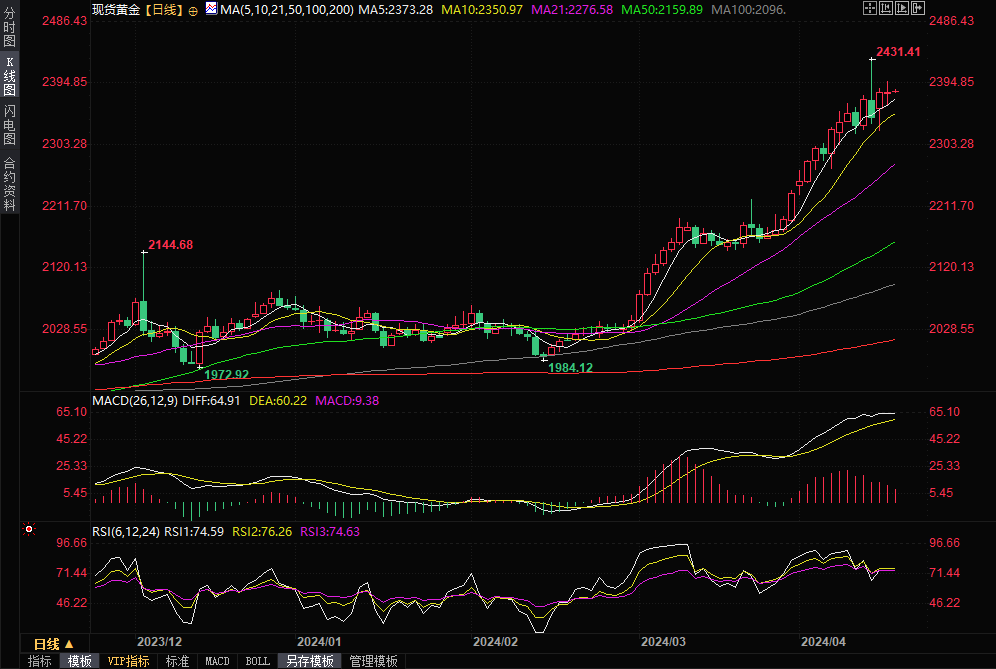
Task: Open the MA(5,10,21,50,100,200) indicator settings
Action: [x=286, y=9]
